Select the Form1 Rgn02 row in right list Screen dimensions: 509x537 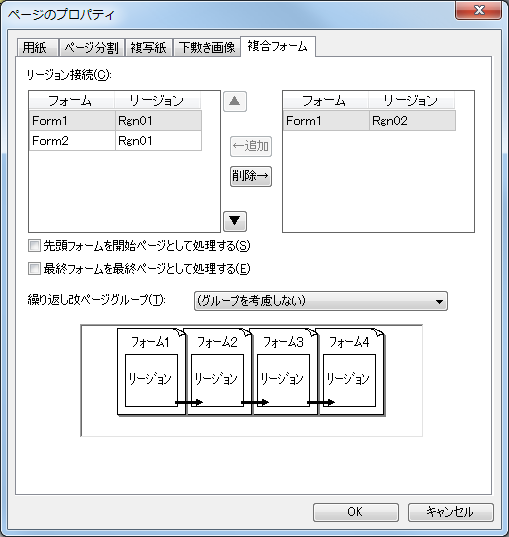point(369,121)
